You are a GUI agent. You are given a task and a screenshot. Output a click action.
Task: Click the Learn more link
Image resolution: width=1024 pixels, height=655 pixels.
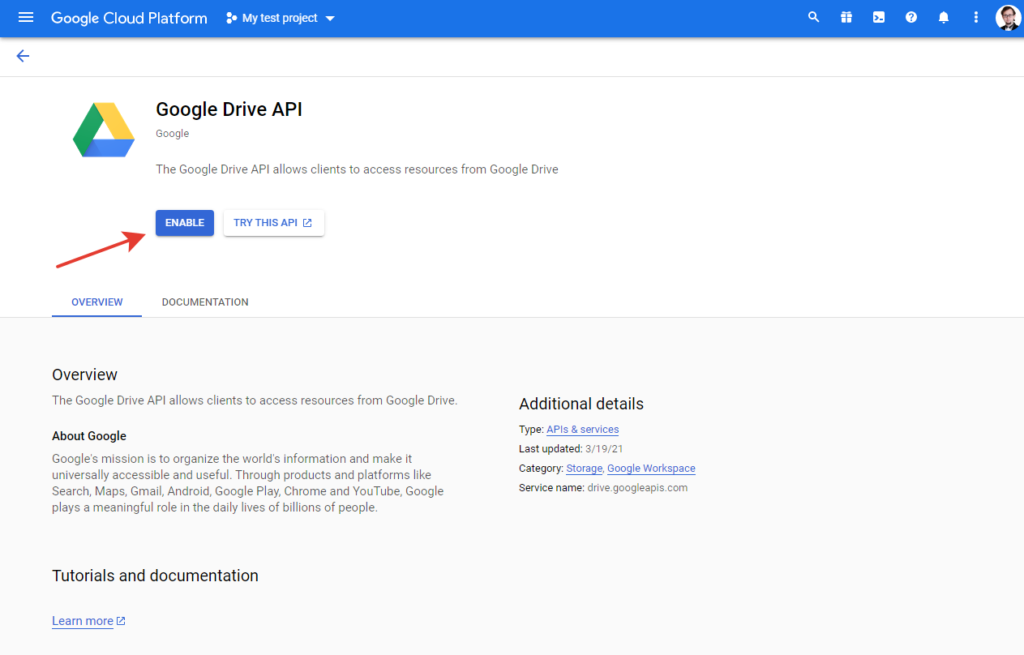[x=83, y=621]
